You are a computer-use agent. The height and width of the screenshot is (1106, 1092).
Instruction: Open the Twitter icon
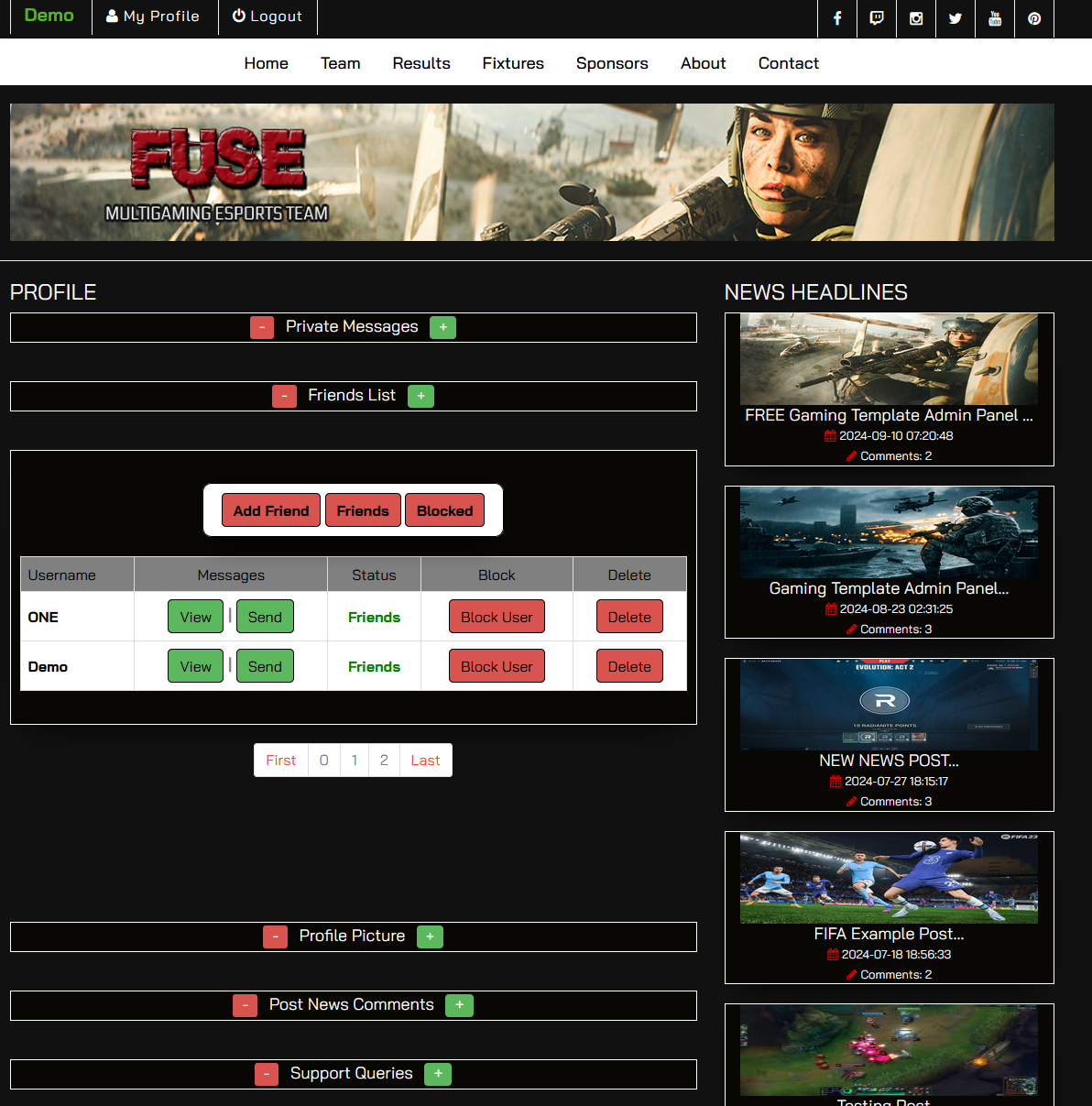(955, 18)
